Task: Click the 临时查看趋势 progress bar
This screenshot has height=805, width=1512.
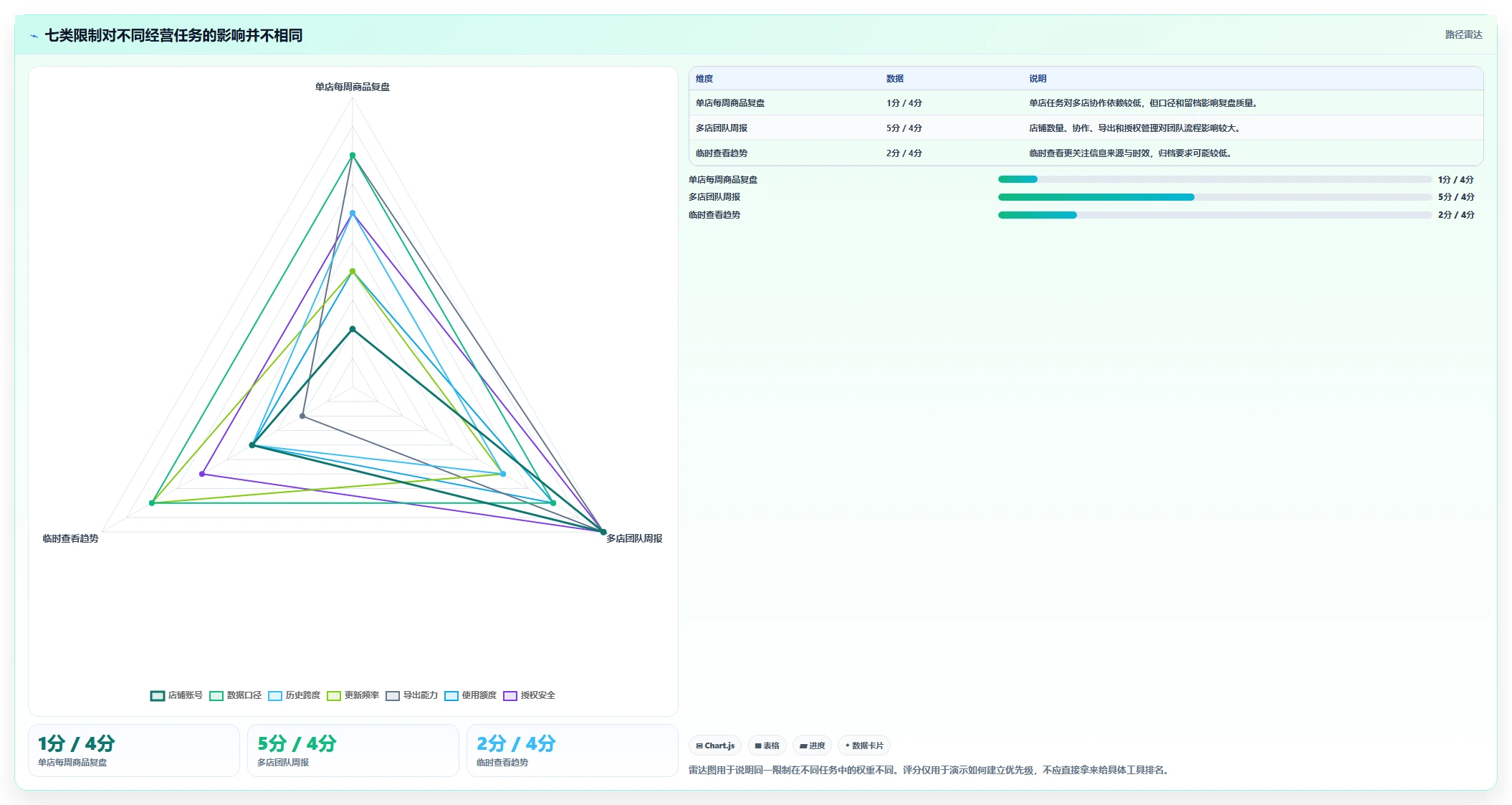Action: pyautogui.click(x=1215, y=215)
